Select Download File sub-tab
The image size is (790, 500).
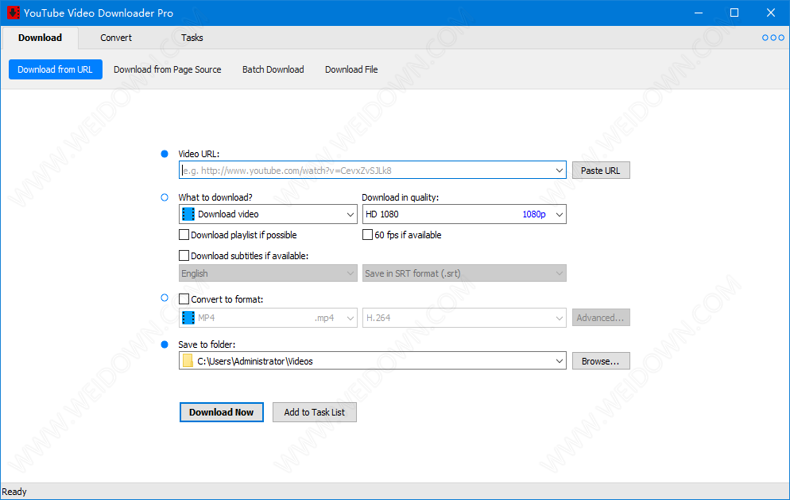[x=351, y=70]
